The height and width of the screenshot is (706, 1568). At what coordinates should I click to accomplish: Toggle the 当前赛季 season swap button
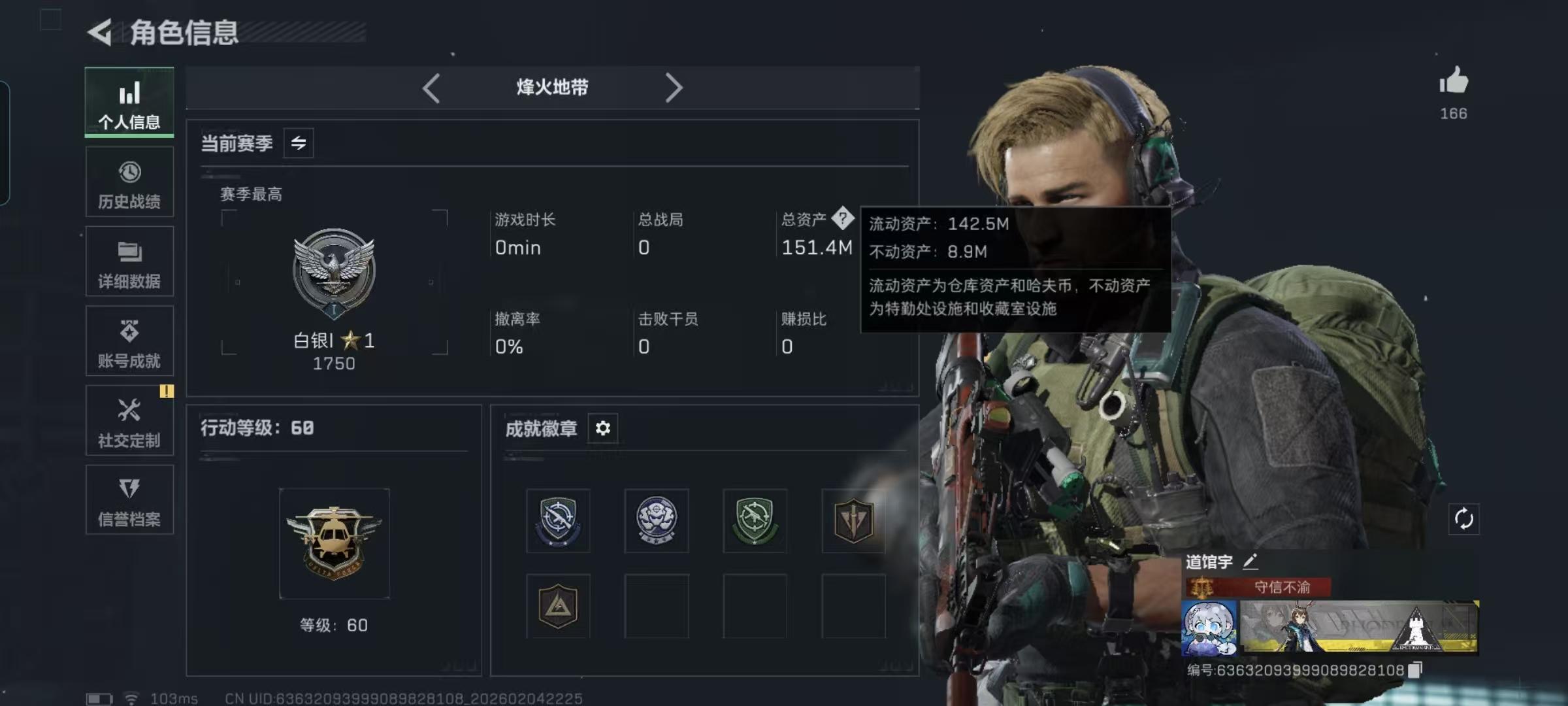pos(299,143)
